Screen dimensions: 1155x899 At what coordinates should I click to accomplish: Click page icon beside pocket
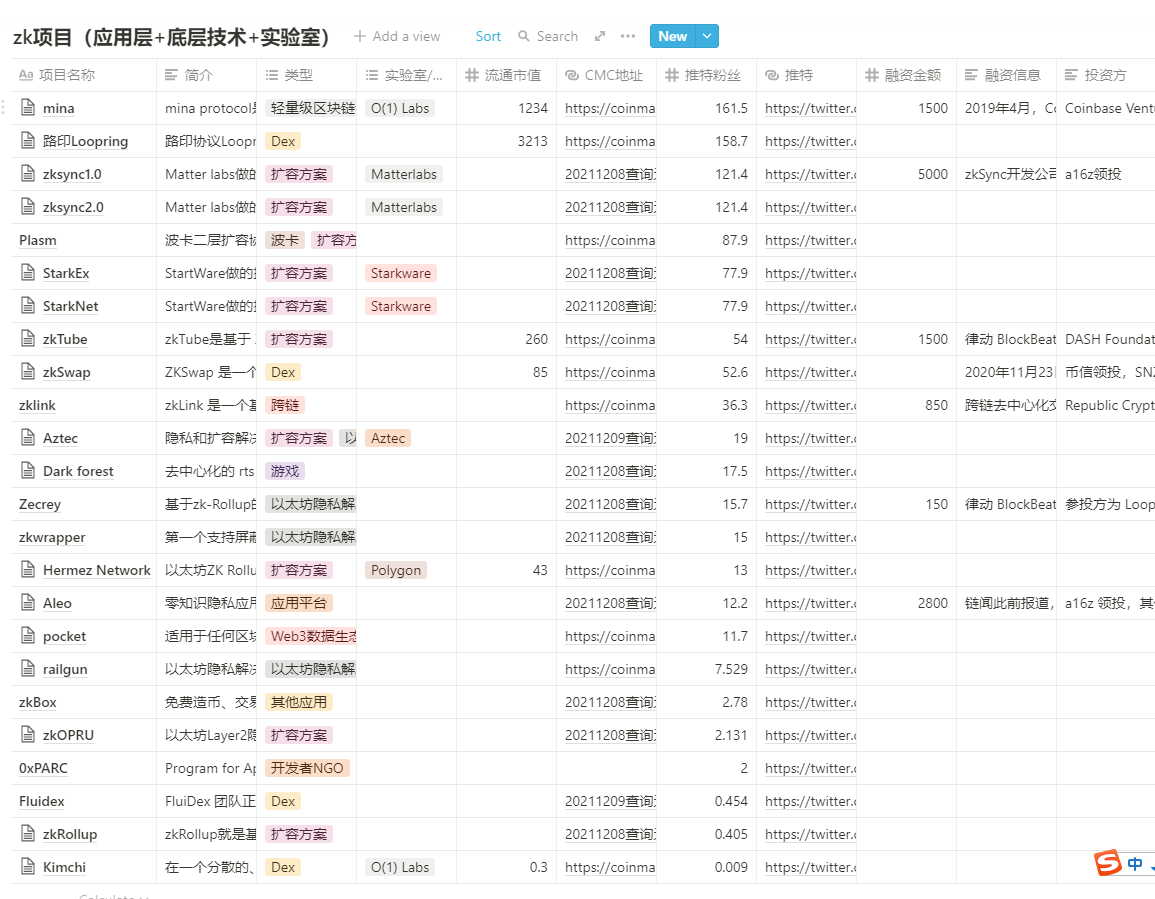coord(28,636)
